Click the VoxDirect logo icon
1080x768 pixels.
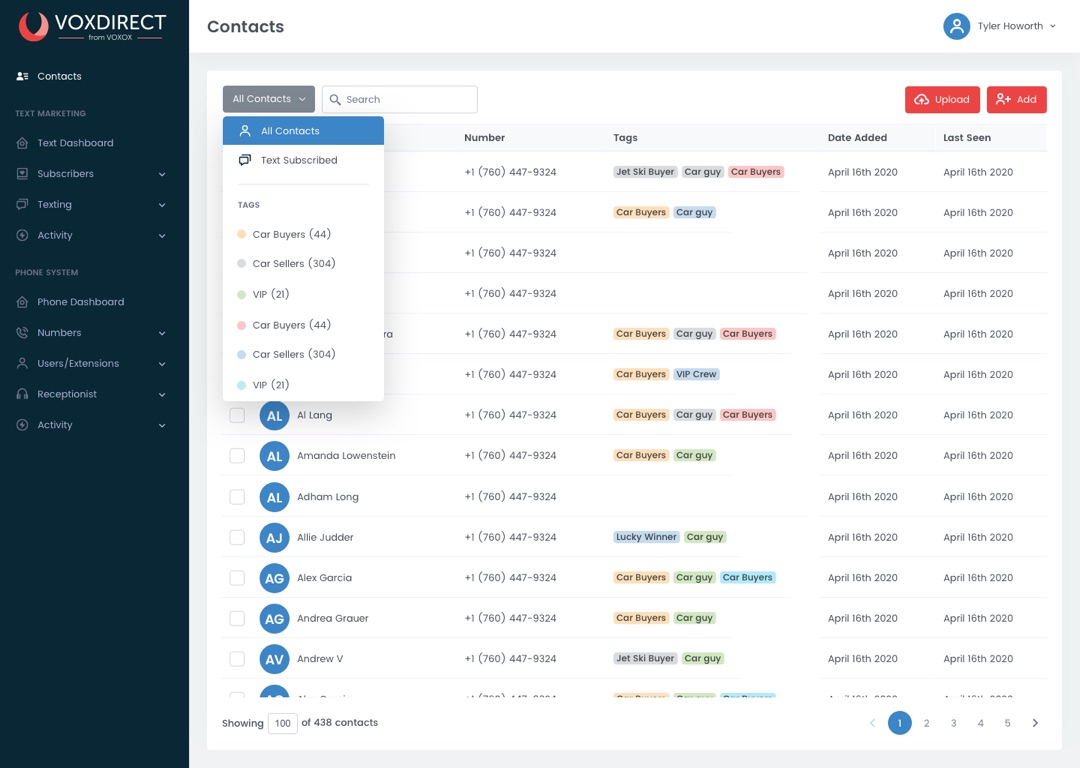point(34,26)
